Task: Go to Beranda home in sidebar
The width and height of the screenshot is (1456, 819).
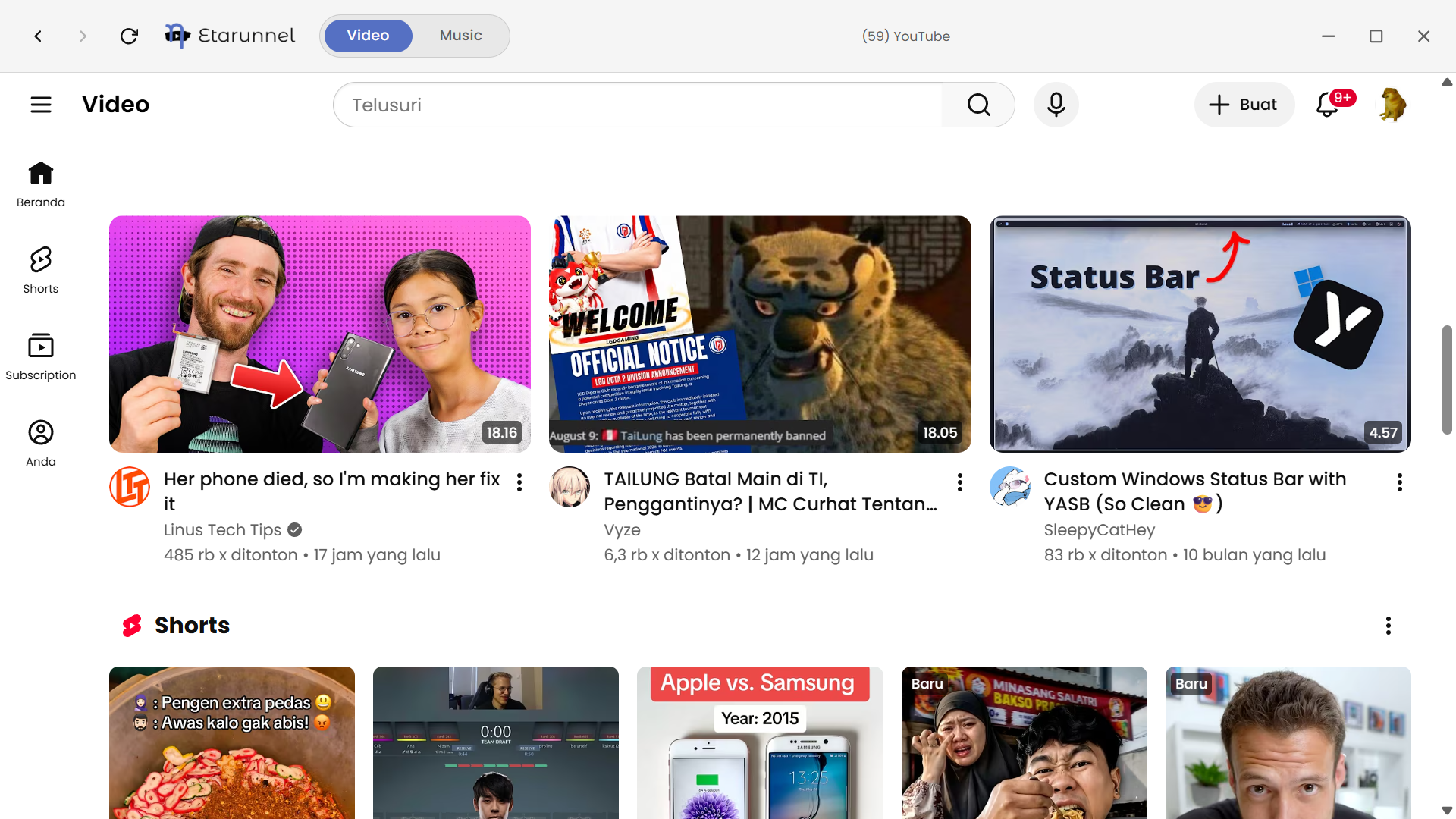Action: 41,184
